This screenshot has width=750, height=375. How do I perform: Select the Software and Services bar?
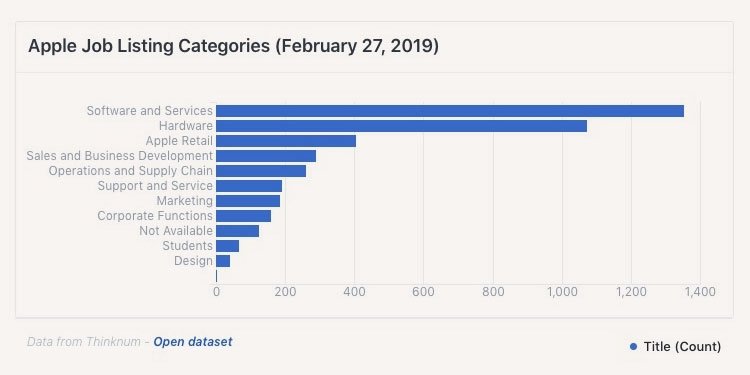tap(450, 111)
